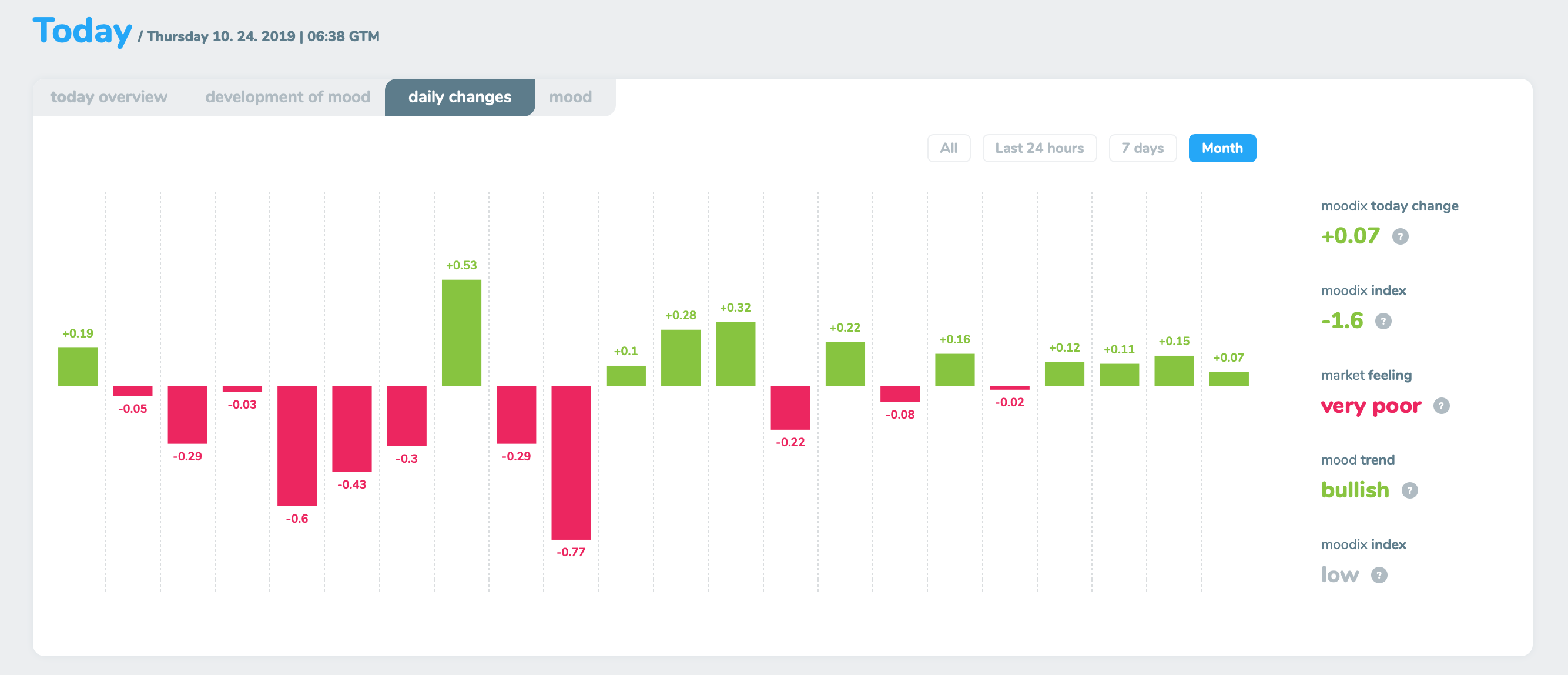Open development of mood tab
The width and height of the screenshot is (1568, 675).
pos(287,97)
